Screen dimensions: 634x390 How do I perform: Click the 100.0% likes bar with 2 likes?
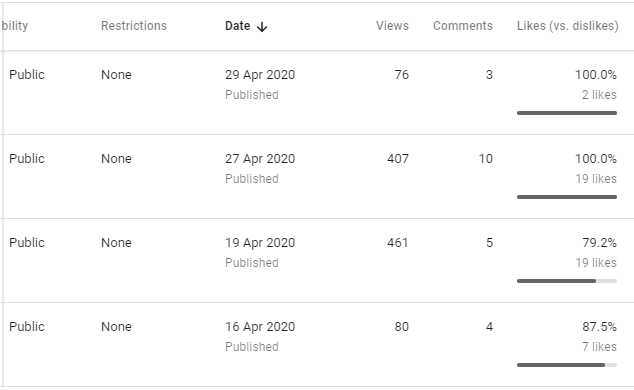pos(567,113)
